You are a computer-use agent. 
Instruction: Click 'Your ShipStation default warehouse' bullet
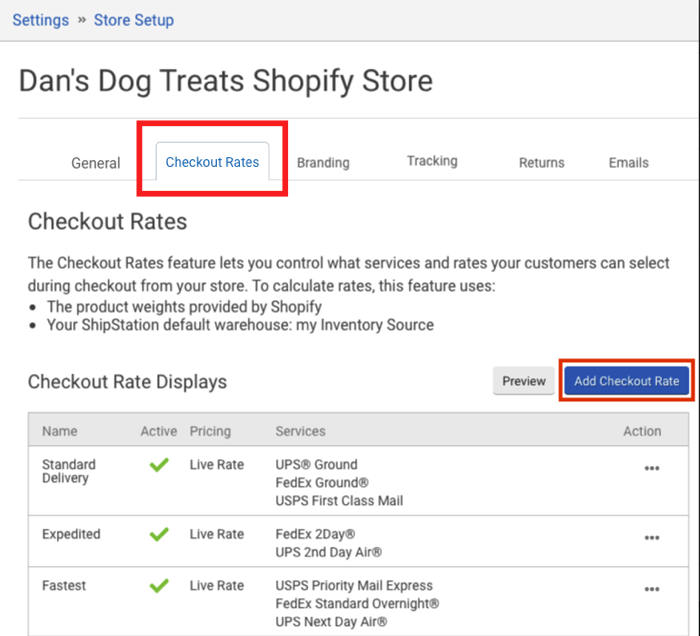tap(240, 325)
